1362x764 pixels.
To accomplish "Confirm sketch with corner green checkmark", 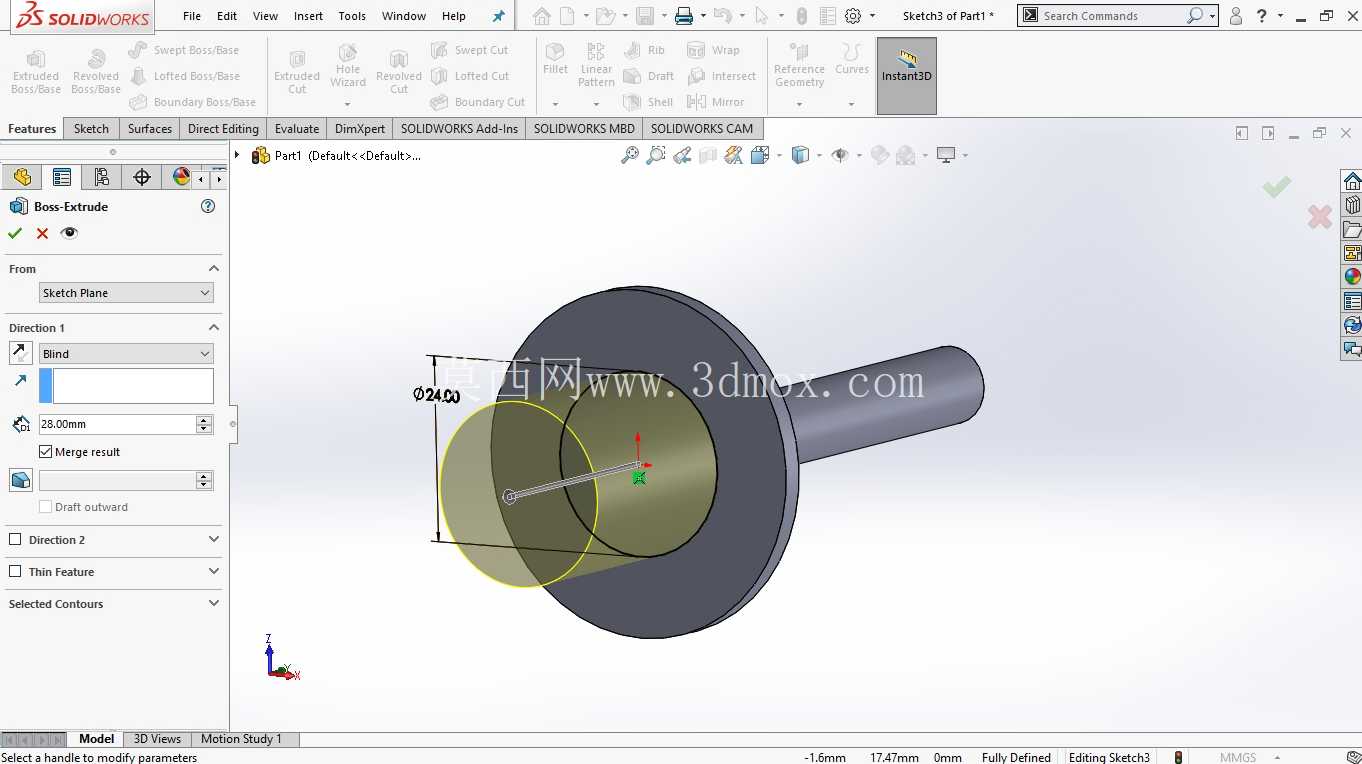I will [x=1276, y=187].
